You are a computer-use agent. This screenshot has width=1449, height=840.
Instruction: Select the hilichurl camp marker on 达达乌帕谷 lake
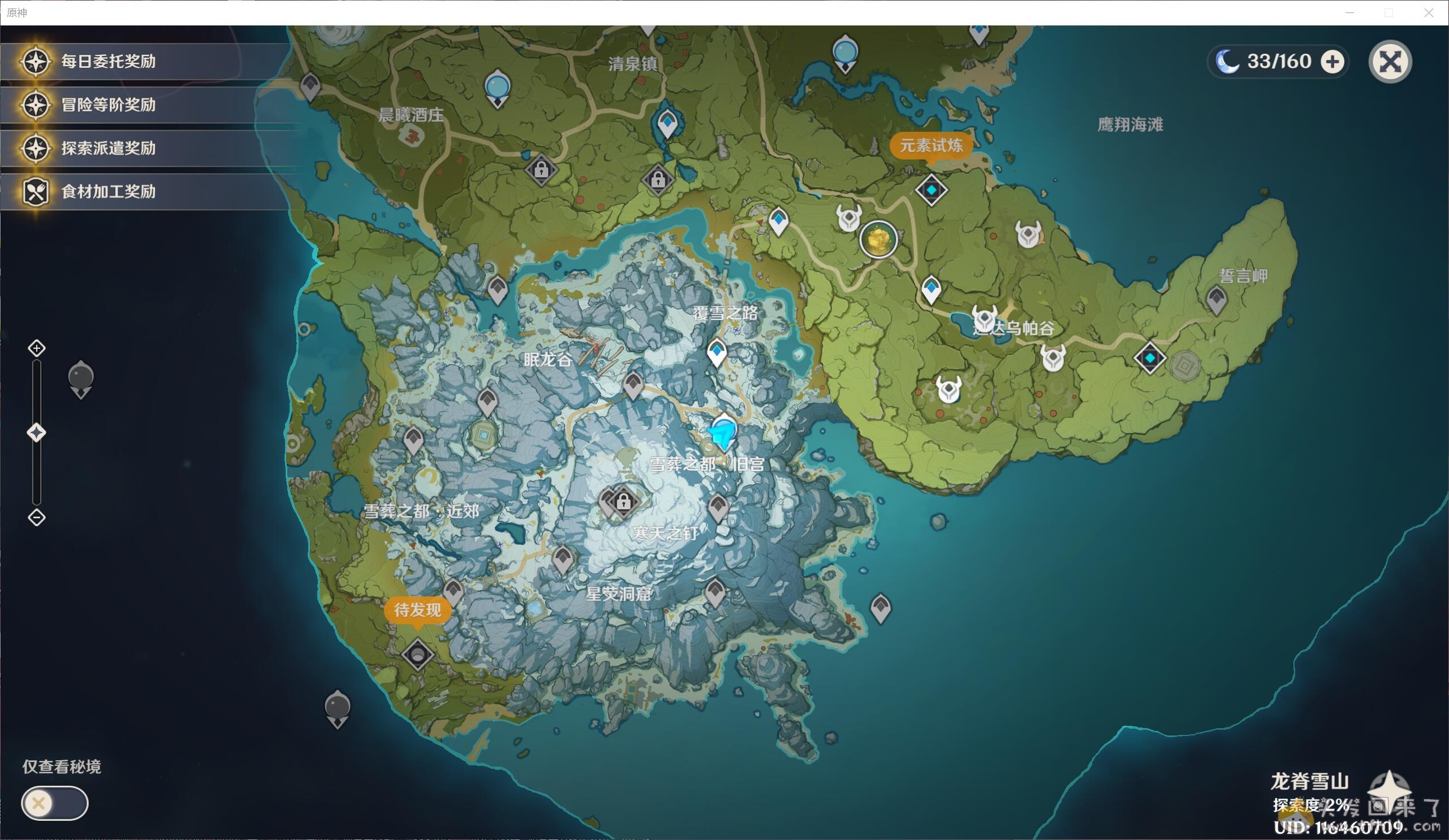click(x=985, y=319)
